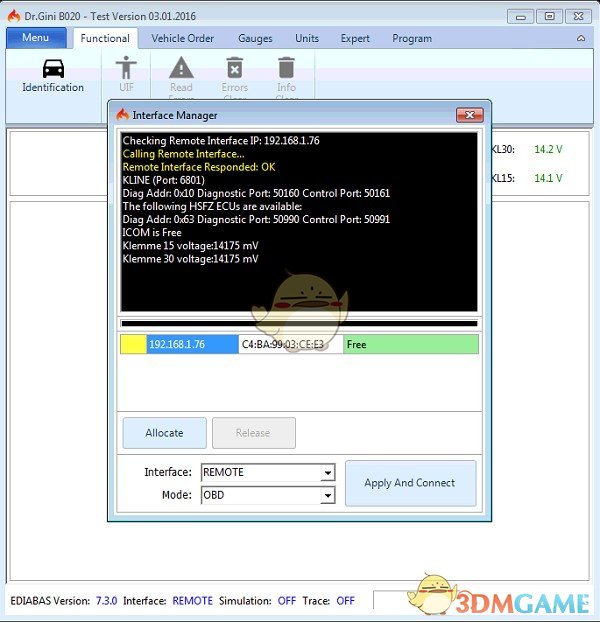
Task: Close the Interface Manager dialog
Action: (x=470, y=115)
